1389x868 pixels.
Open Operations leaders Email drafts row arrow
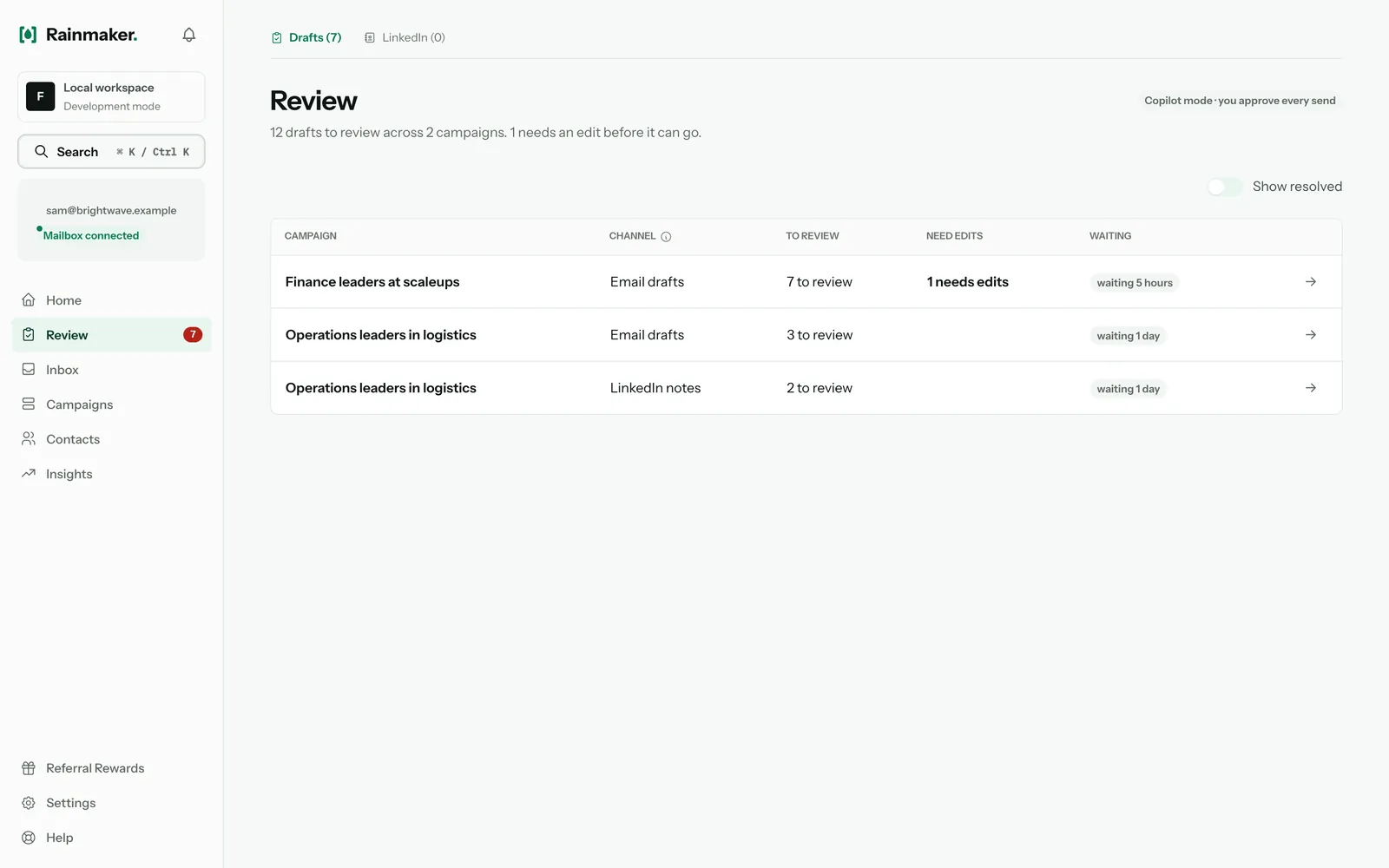(x=1311, y=335)
